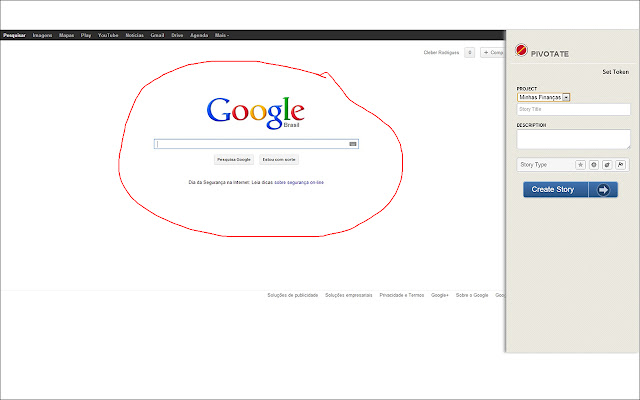Click the Estou com sorte button
Screen dimensions: 640x400
pos(279,160)
